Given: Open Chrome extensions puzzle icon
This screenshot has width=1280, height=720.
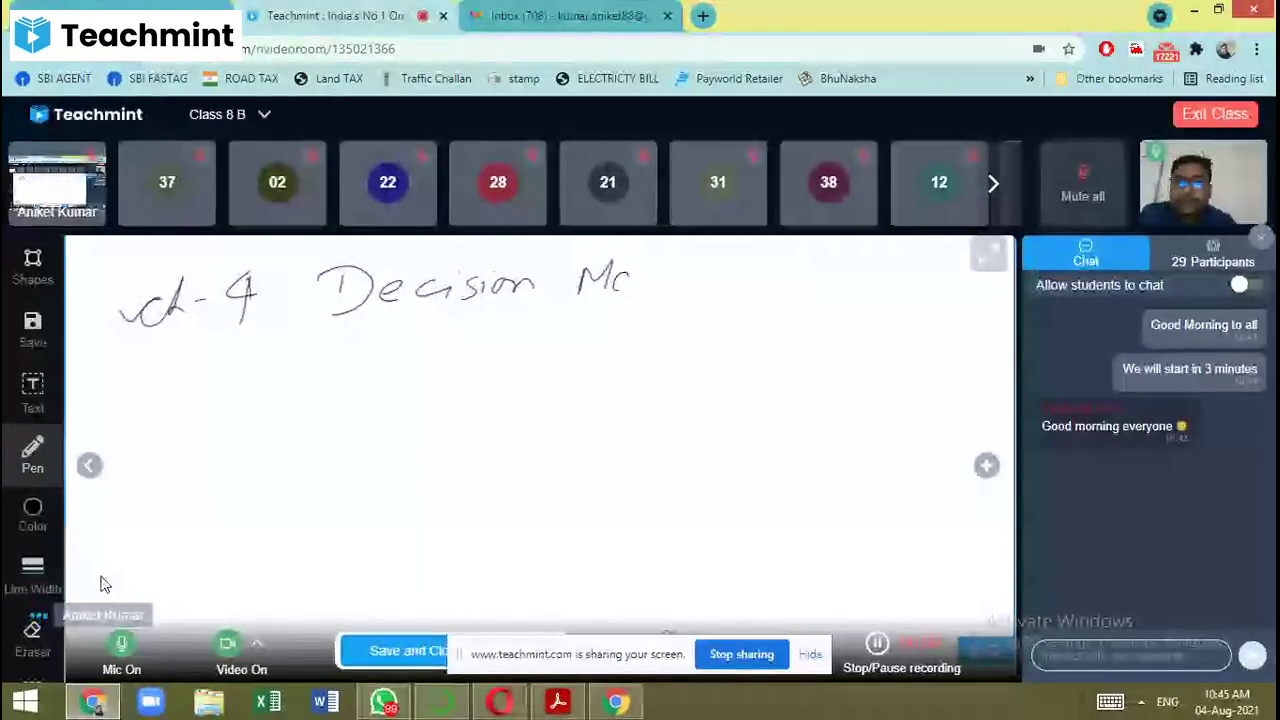Looking at the screenshot, I should 1196,49.
